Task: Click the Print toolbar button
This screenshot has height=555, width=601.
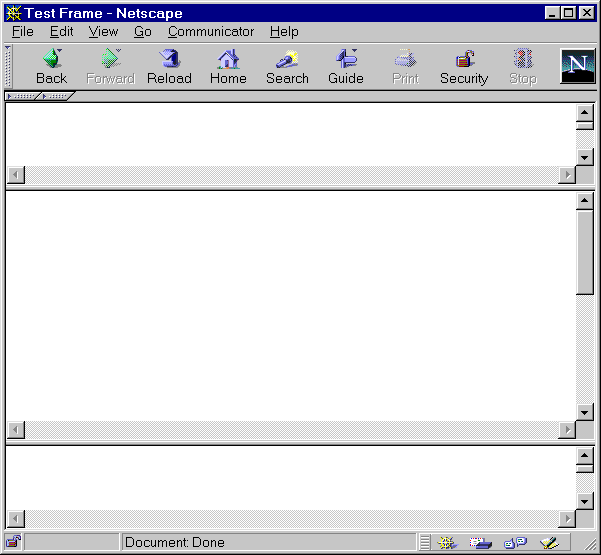Action: [x=406, y=67]
